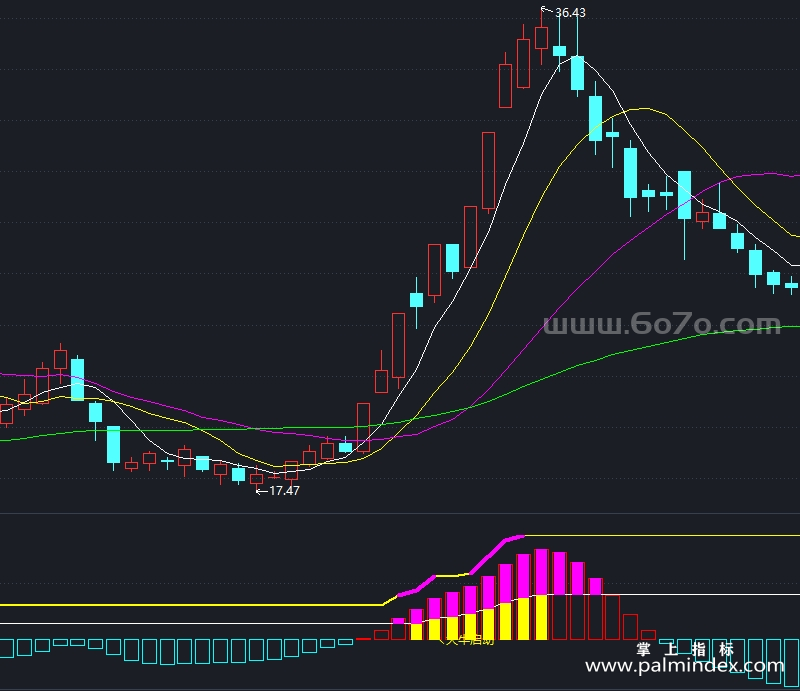Select the red candle at the 36.43 peak
The height and width of the screenshot is (691, 800).
541,37
